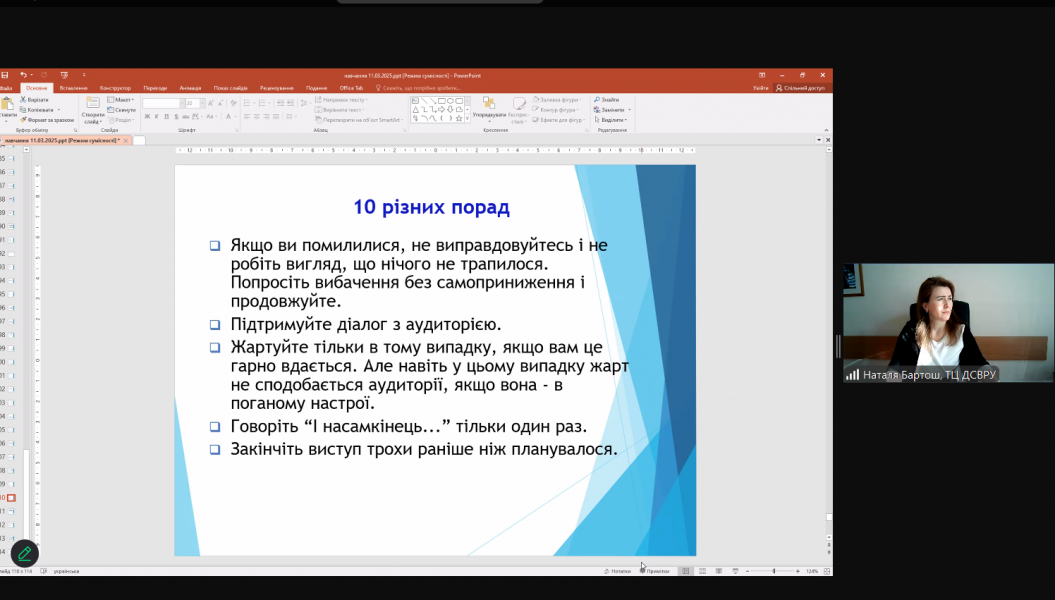Open the Select (Виділити) dropdown
The height and width of the screenshot is (600, 1055).
tap(612, 119)
